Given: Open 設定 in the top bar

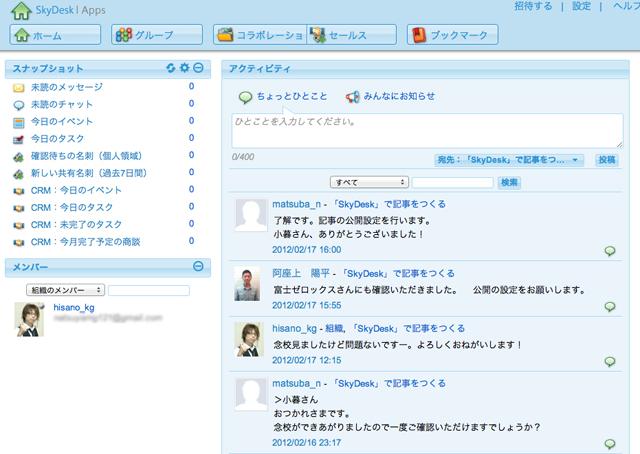Looking at the screenshot, I should pyautogui.click(x=581, y=6).
